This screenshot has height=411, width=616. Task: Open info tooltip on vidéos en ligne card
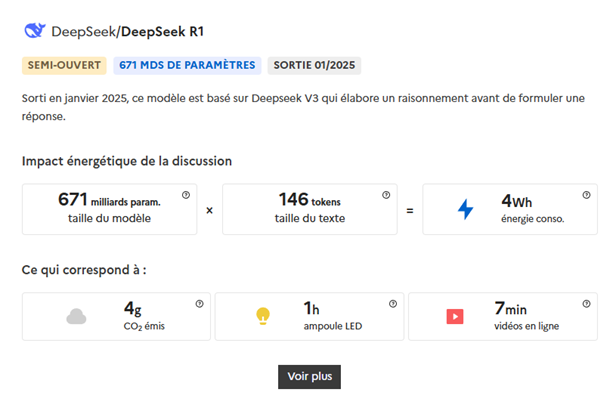587,304
